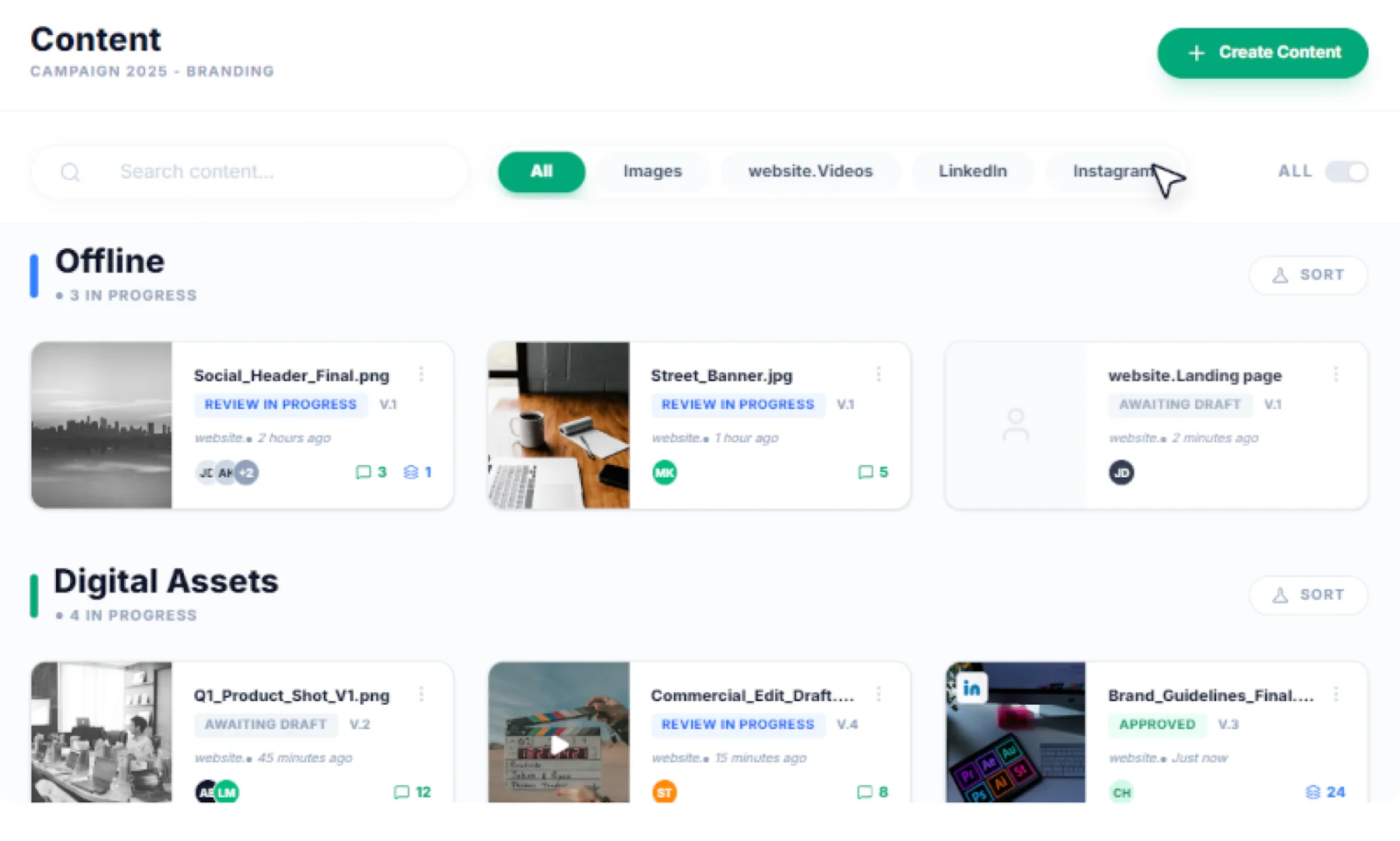Select the Images filter tab
This screenshot has height=841, width=1400.
(652, 171)
